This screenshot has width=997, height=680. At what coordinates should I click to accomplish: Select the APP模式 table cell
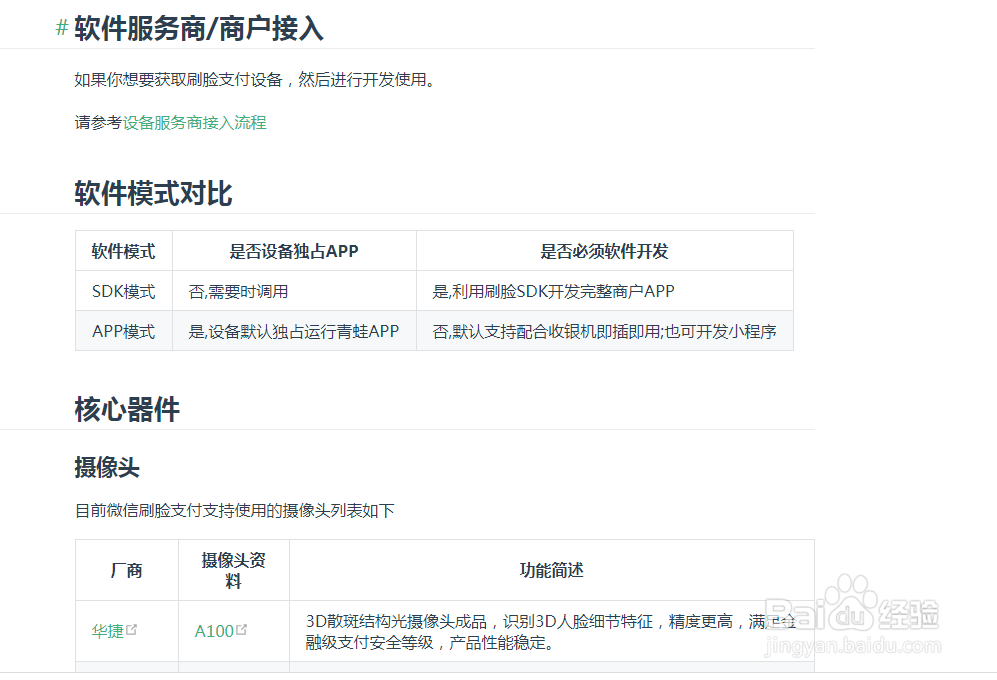(124, 331)
